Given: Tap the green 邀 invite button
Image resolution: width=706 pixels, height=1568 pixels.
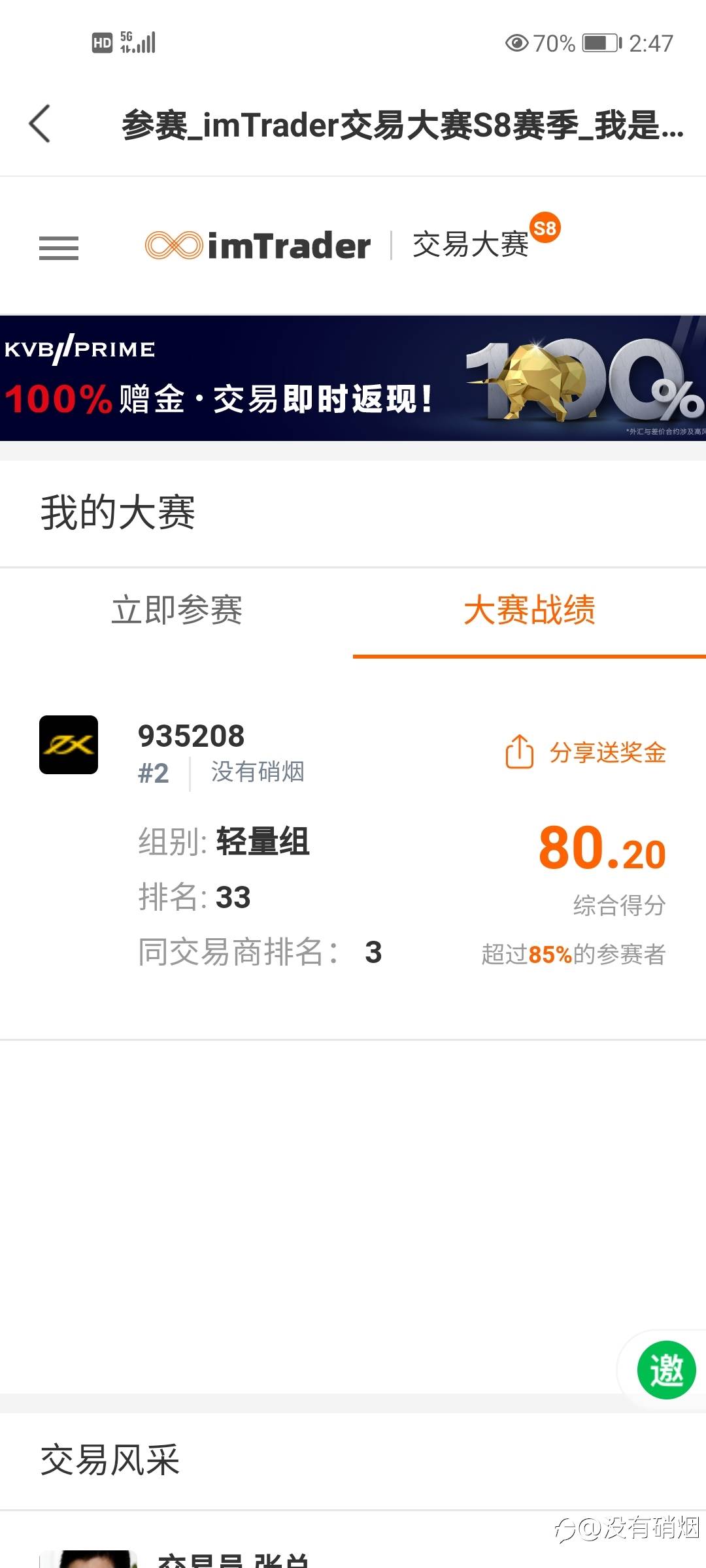Looking at the screenshot, I should click(666, 1369).
